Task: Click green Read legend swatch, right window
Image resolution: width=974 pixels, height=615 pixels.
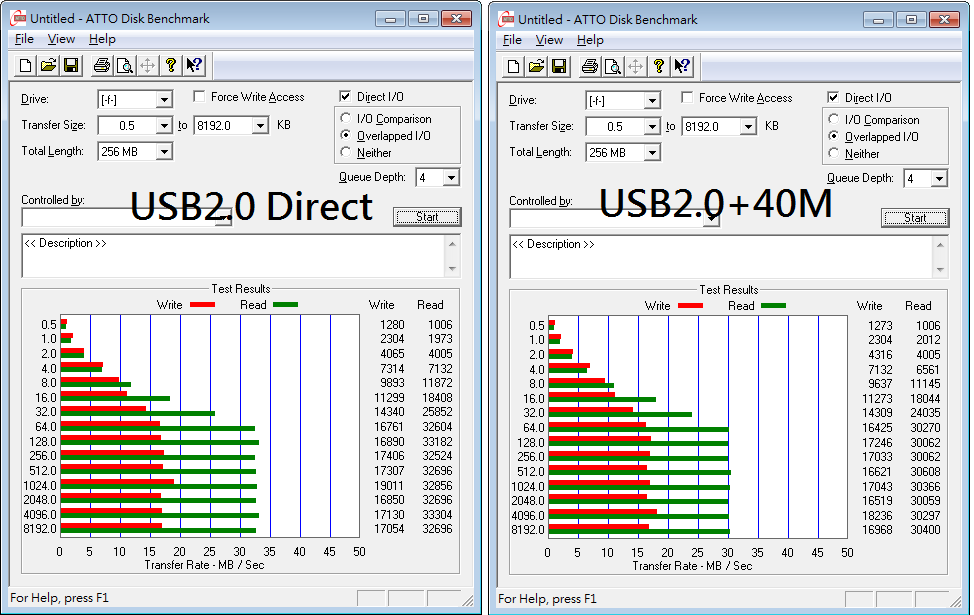Action: [773, 306]
